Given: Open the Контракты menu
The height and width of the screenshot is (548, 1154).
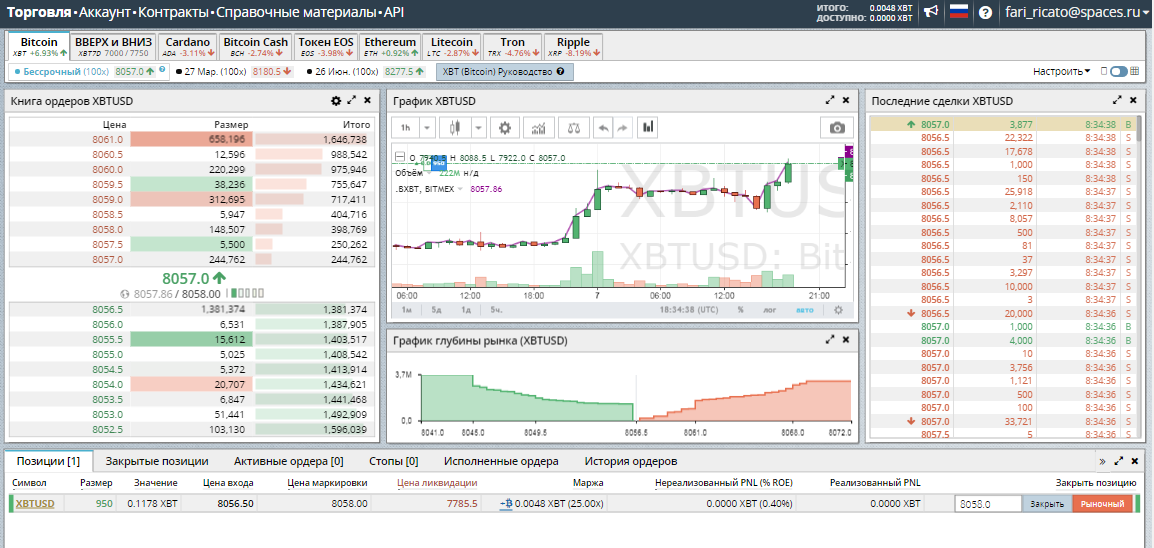Looking at the screenshot, I should [x=173, y=13].
